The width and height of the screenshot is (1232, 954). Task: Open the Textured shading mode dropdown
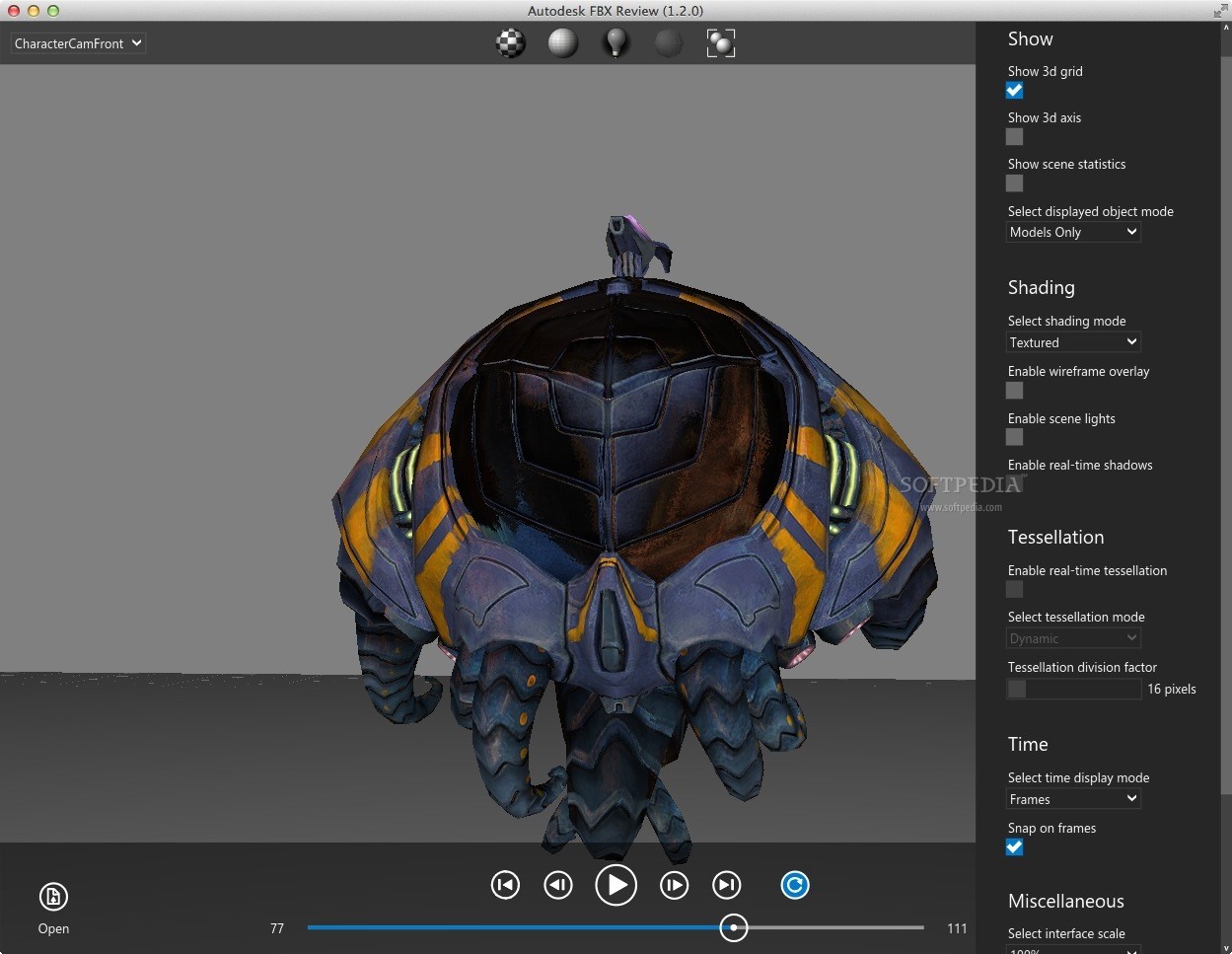pyautogui.click(x=1073, y=342)
